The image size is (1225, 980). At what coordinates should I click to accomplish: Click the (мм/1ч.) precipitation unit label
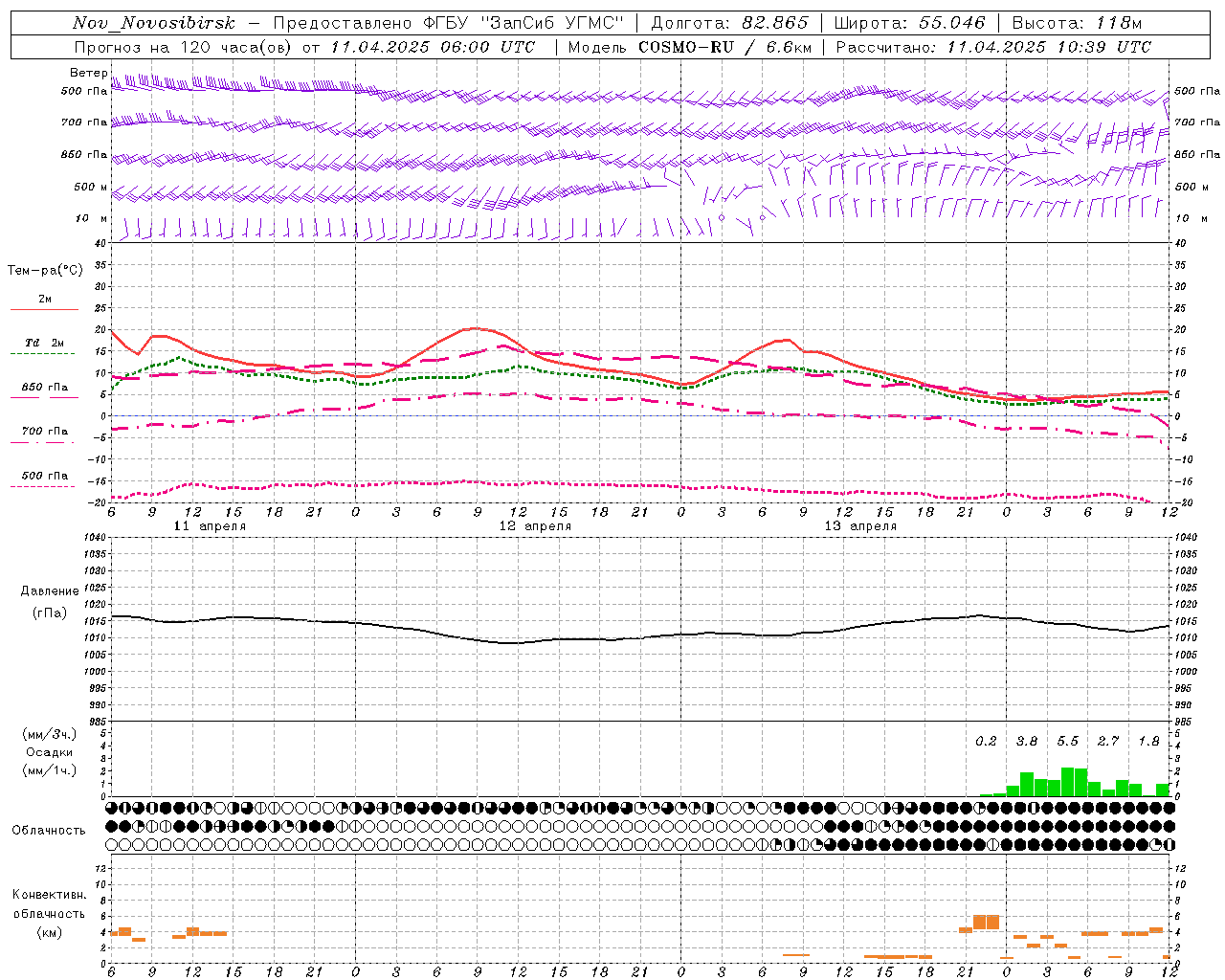[50, 770]
